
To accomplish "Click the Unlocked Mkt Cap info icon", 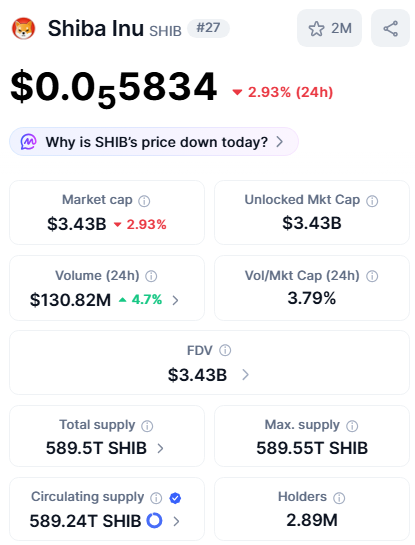I will tap(372, 201).
